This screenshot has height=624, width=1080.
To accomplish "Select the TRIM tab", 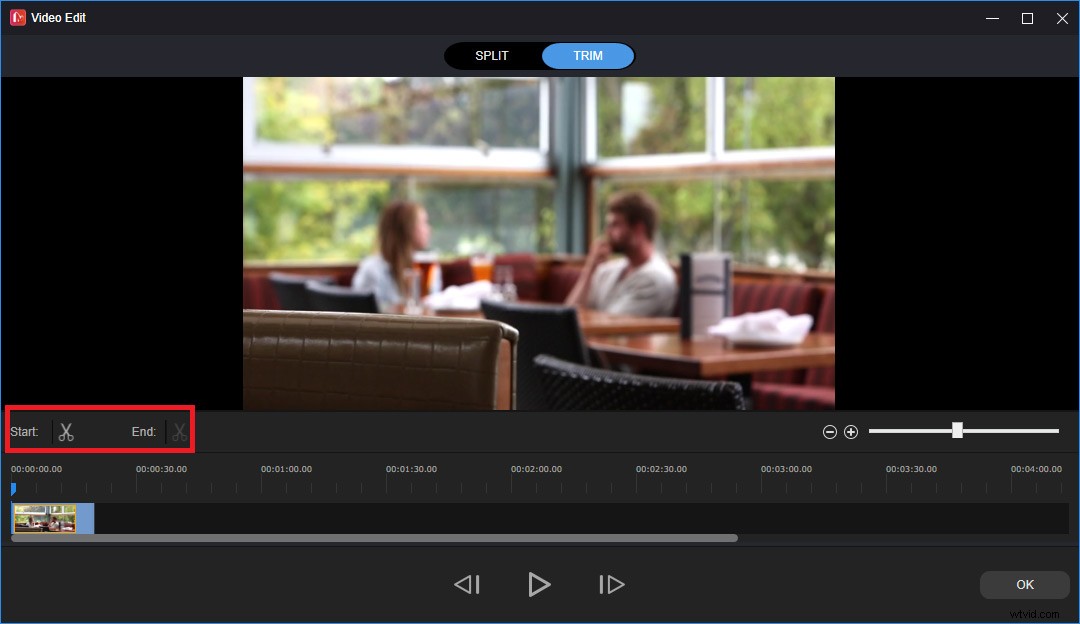I will point(587,55).
